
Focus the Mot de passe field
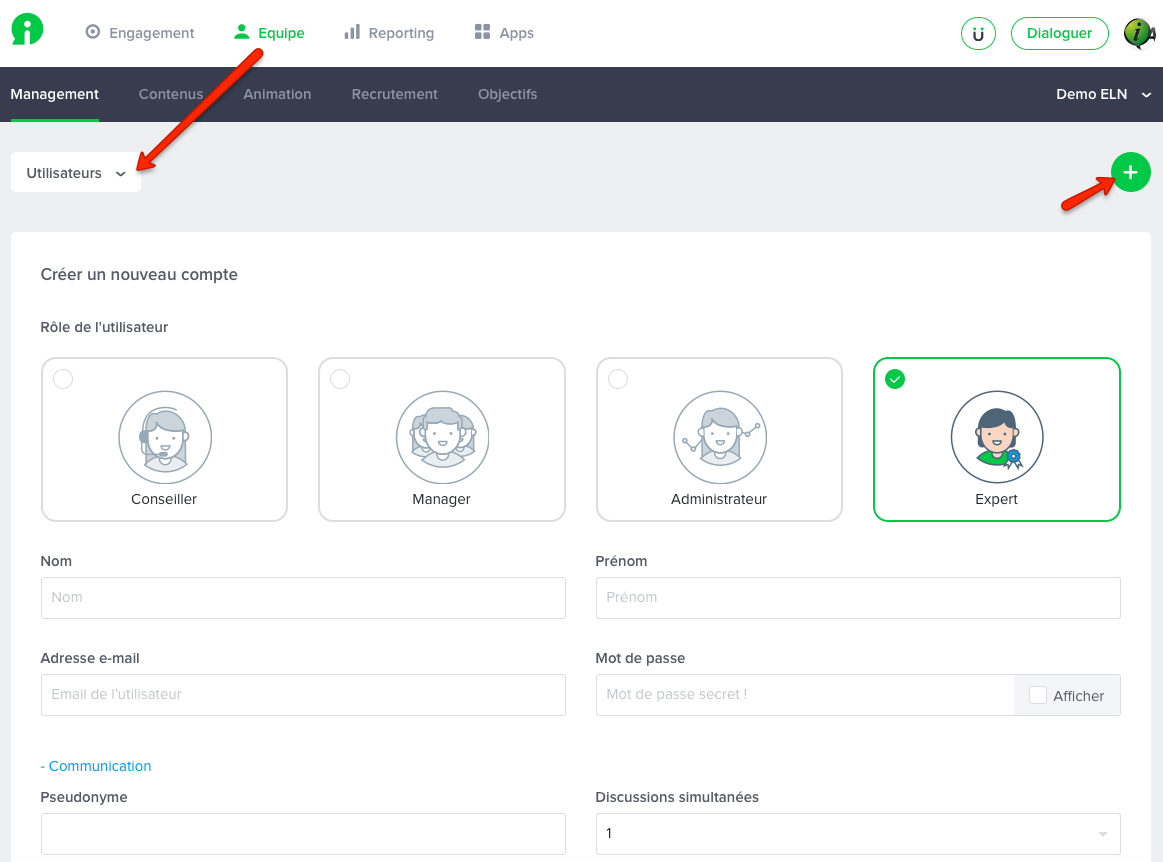pyautogui.click(x=805, y=695)
